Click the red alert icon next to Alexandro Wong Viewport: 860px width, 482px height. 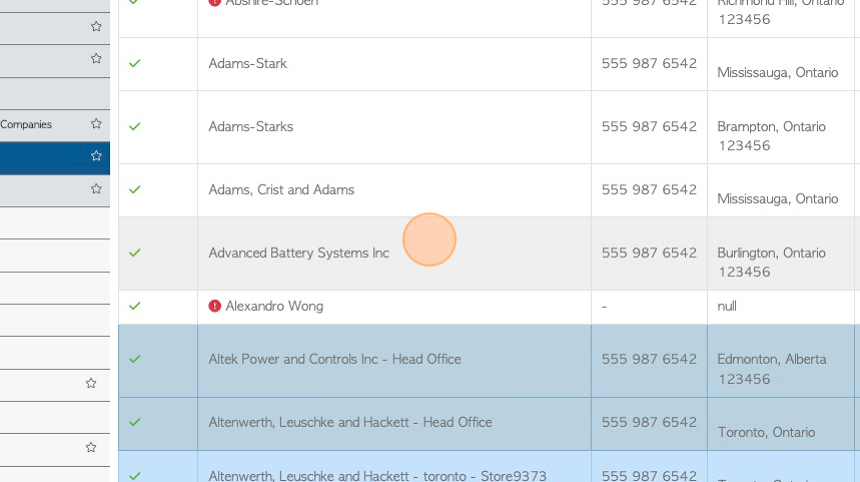pyautogui.click(x=214, y=306)
